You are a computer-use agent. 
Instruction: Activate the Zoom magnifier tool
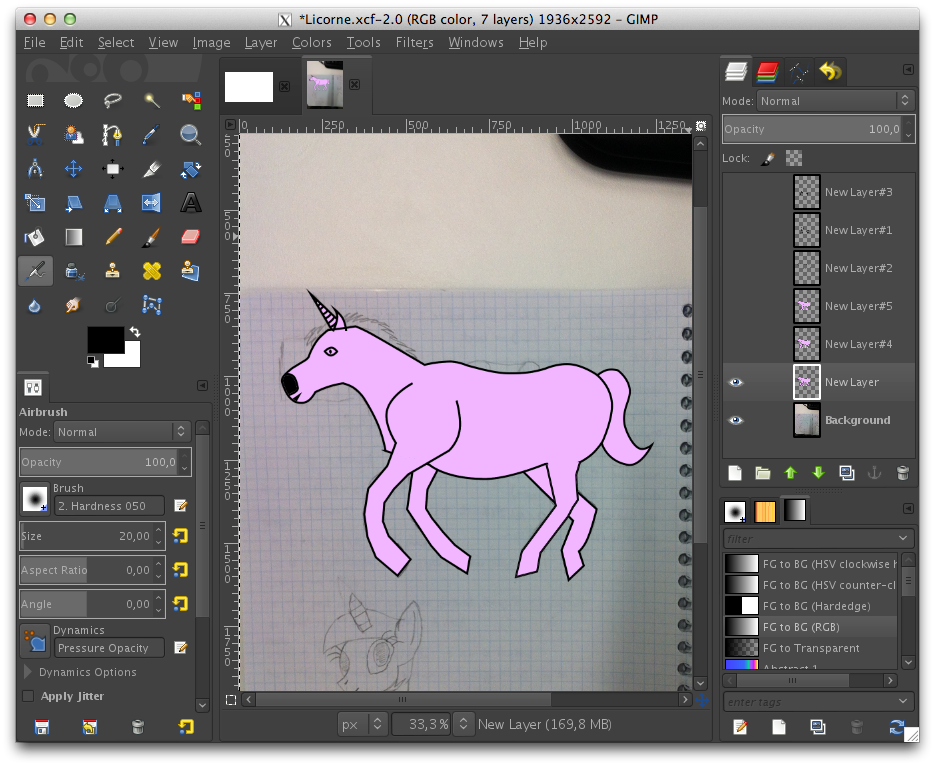tap(190, 134)
